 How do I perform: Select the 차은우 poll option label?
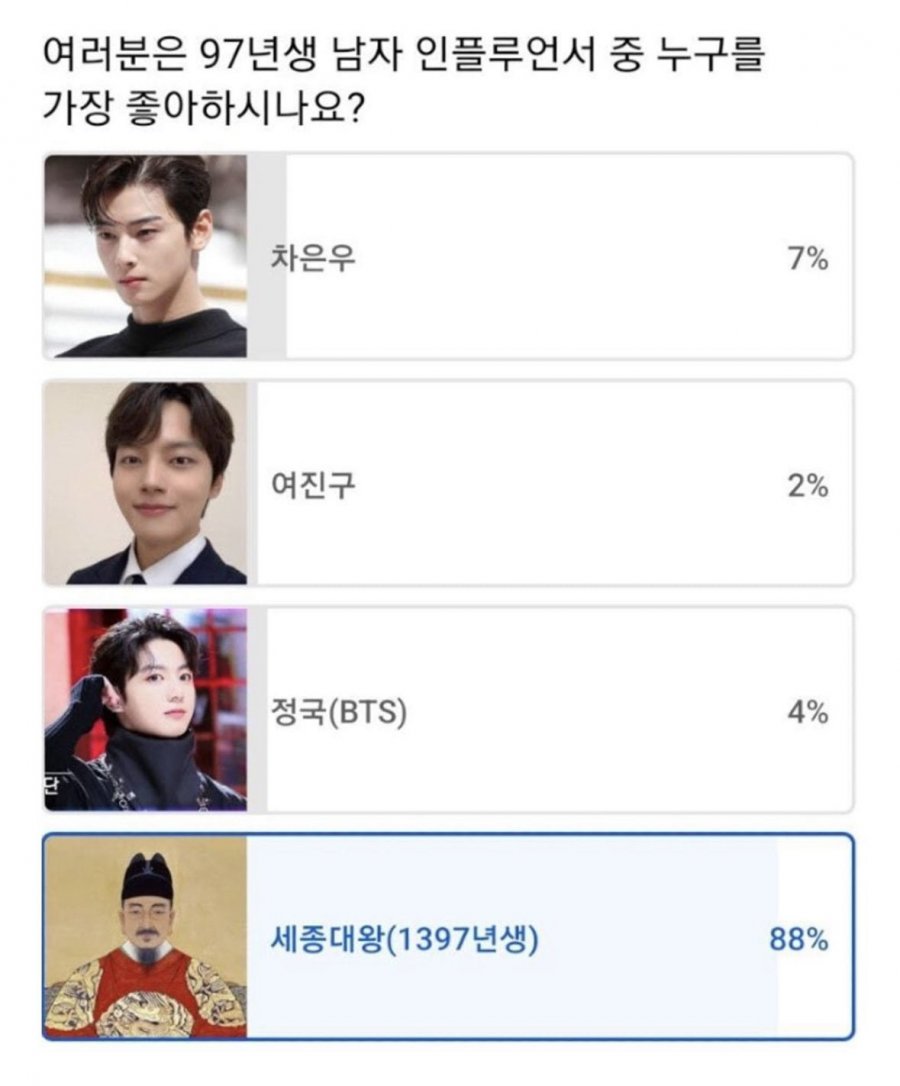point(312,259)
